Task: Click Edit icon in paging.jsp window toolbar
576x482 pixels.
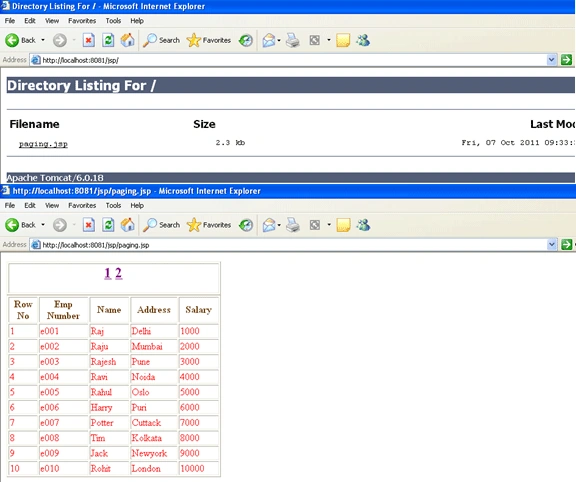Action: (x=314, y=225)
